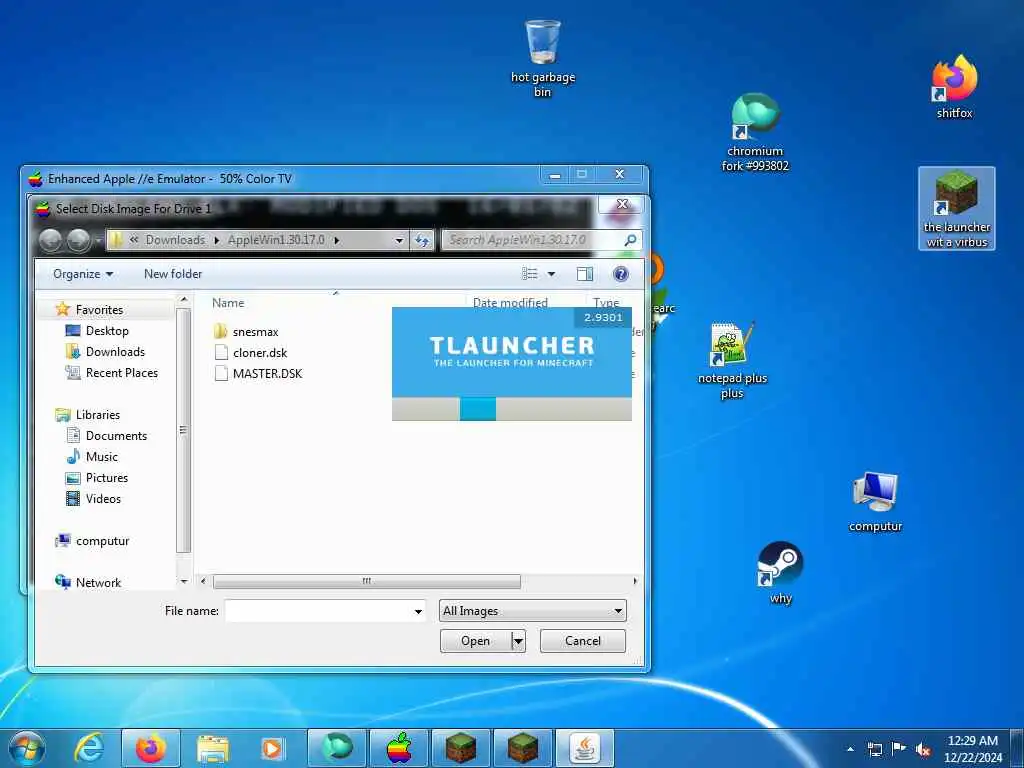Switch to Firefox in the taskbar
The width and height of the screenshot is (1024, 768).
pyautogui.click(x=151, y=748)
